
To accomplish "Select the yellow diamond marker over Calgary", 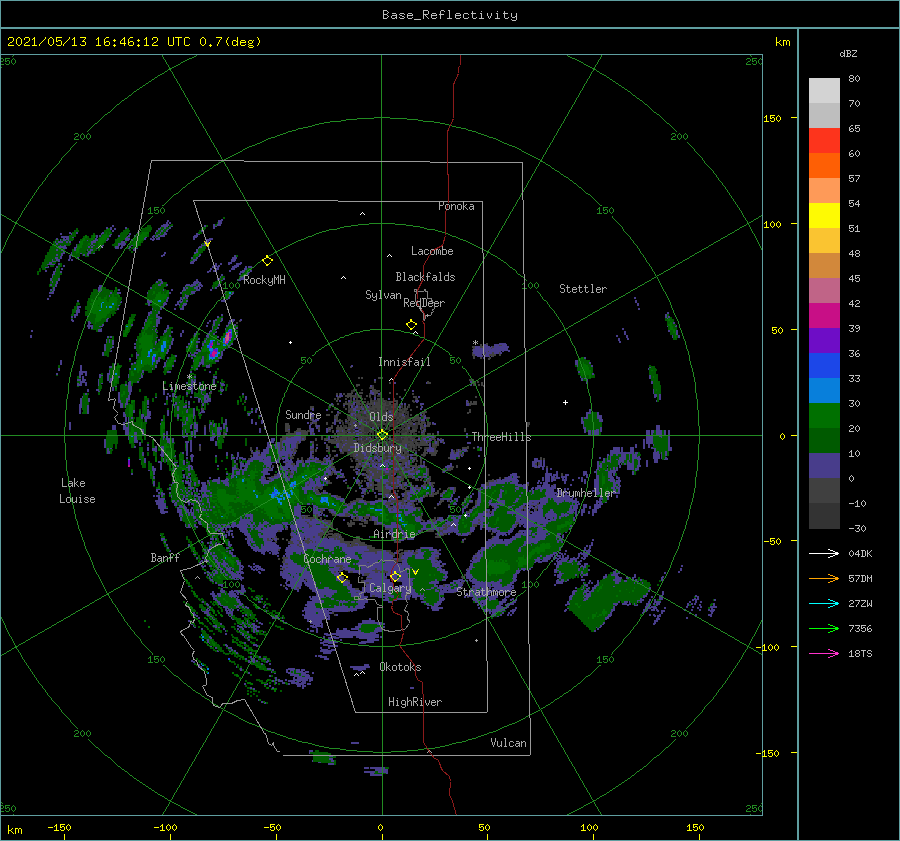I will coord(395,576).
